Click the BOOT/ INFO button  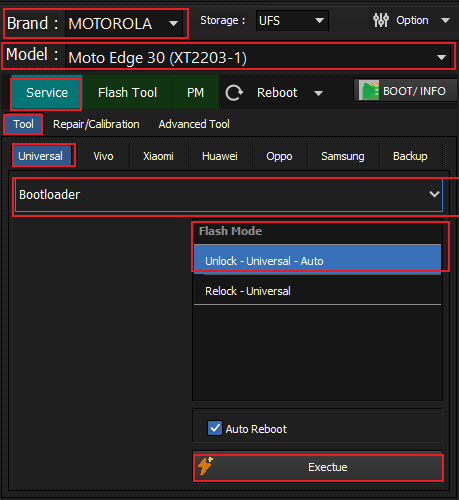point(406,91)
